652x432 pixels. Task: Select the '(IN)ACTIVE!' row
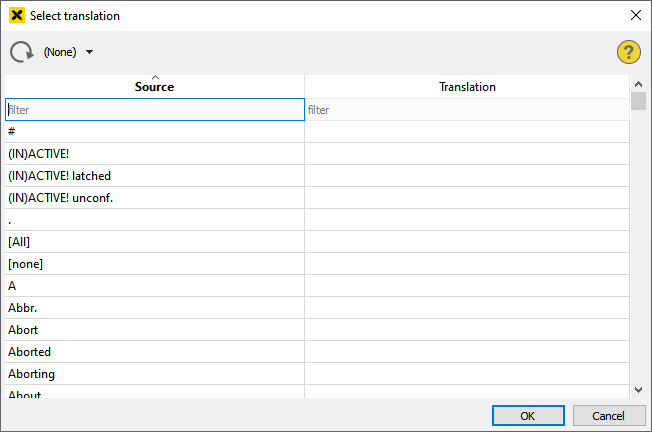[317, 154]
